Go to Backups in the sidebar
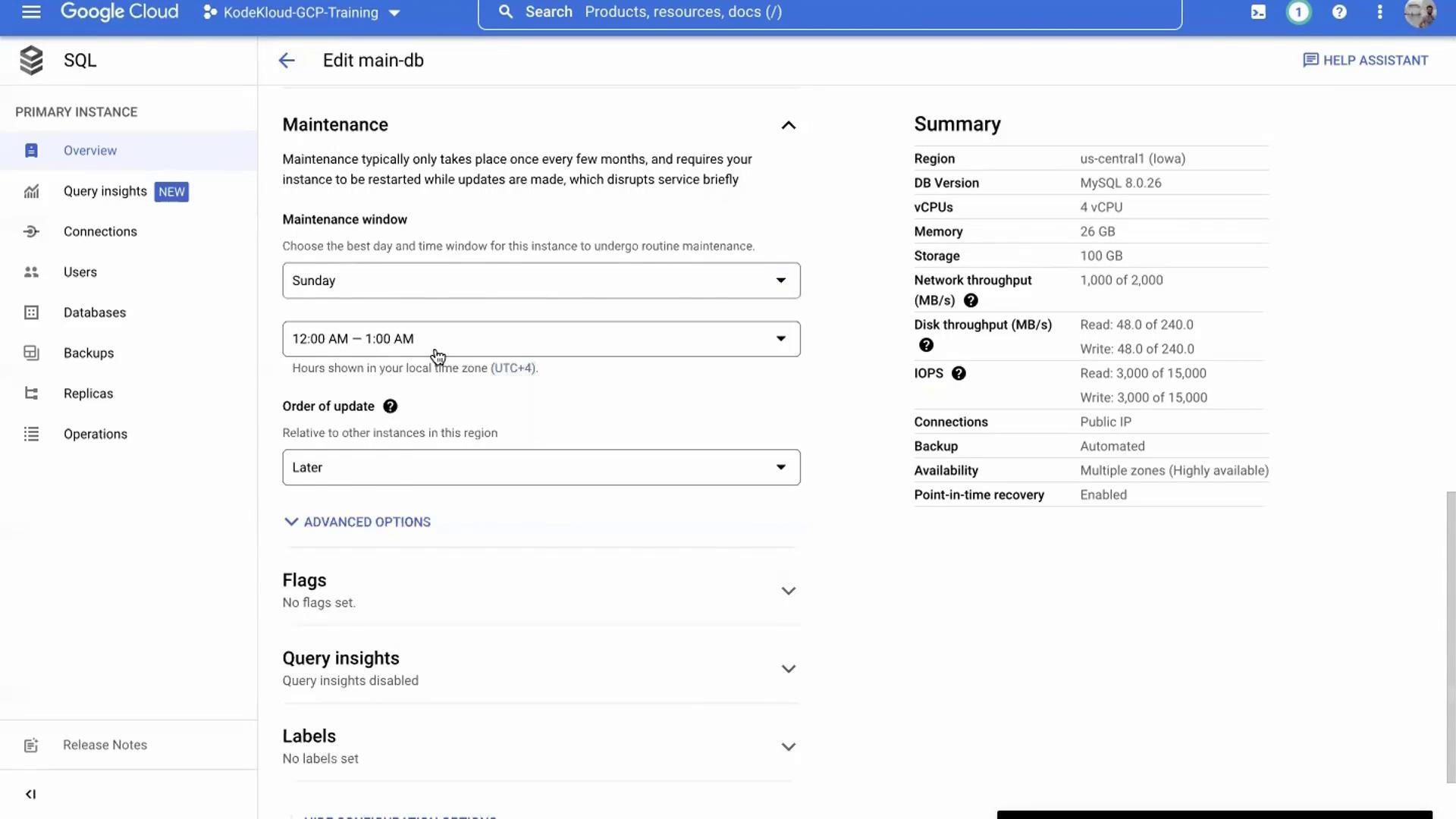 point(89,353)
